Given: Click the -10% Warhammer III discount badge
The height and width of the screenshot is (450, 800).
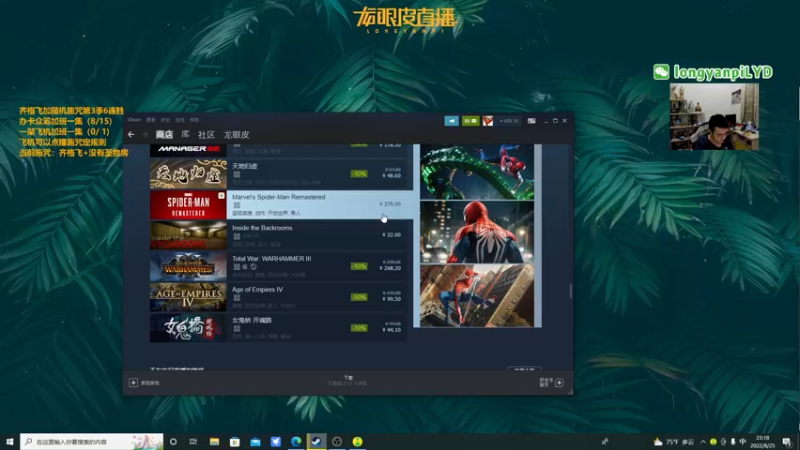Looking at the screenshot, I should tap(359, 266).
